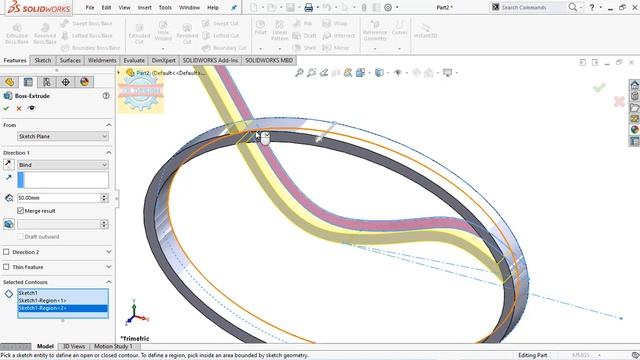Image resolution: width=640 pixels, height=360 pixels.
Task: Open the Options gear icon
Action: (388, 7)
